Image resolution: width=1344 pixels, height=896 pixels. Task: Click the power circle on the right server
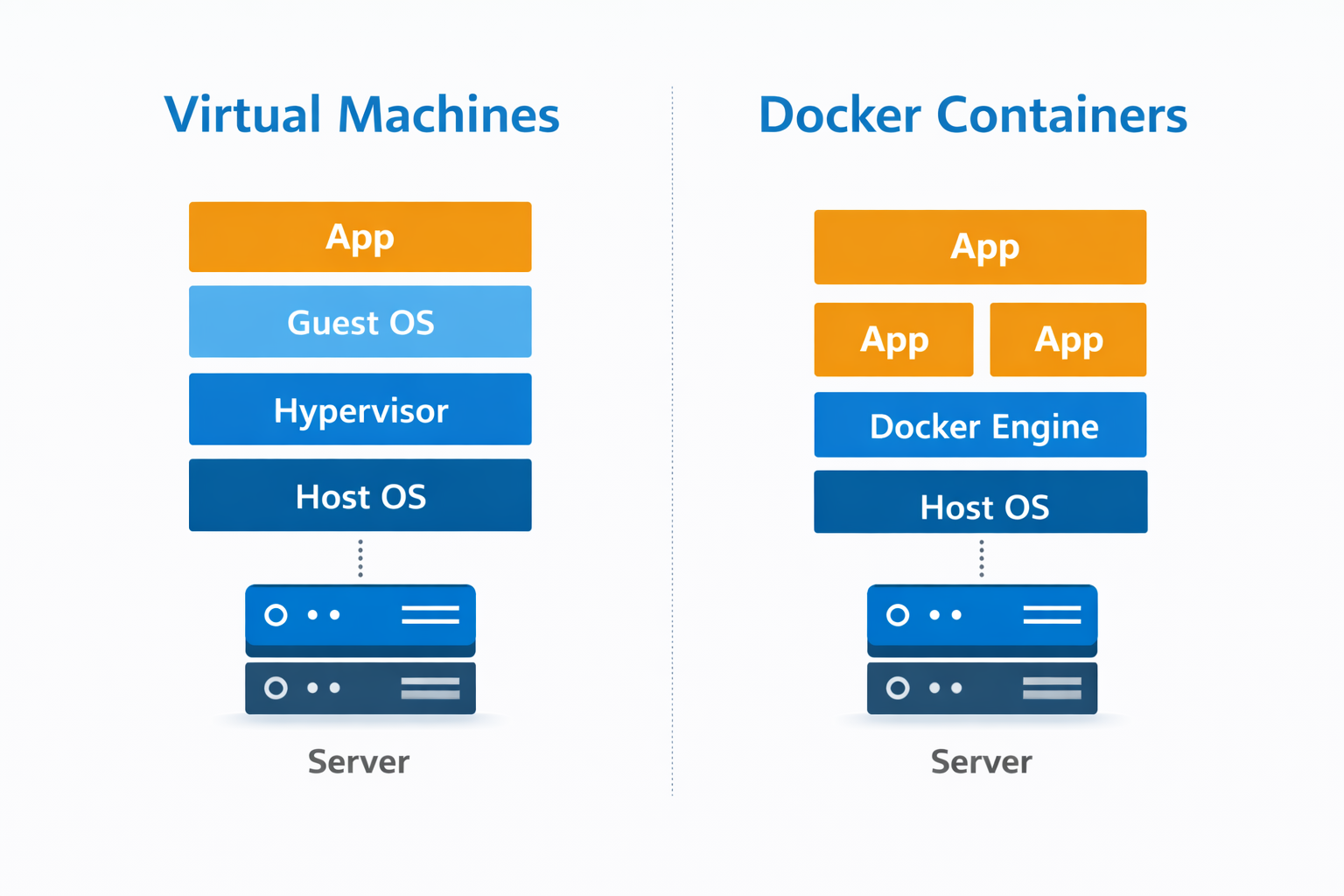click(x=899, y=615)
